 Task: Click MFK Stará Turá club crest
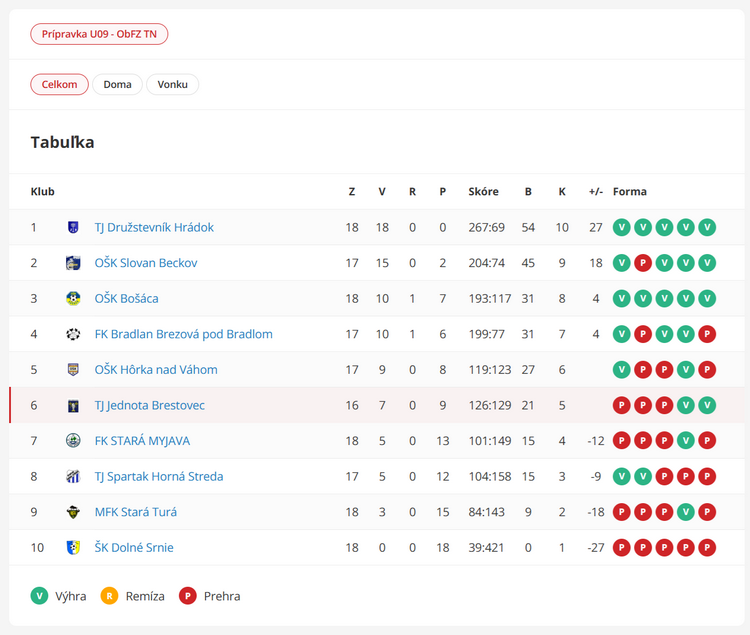73,512
